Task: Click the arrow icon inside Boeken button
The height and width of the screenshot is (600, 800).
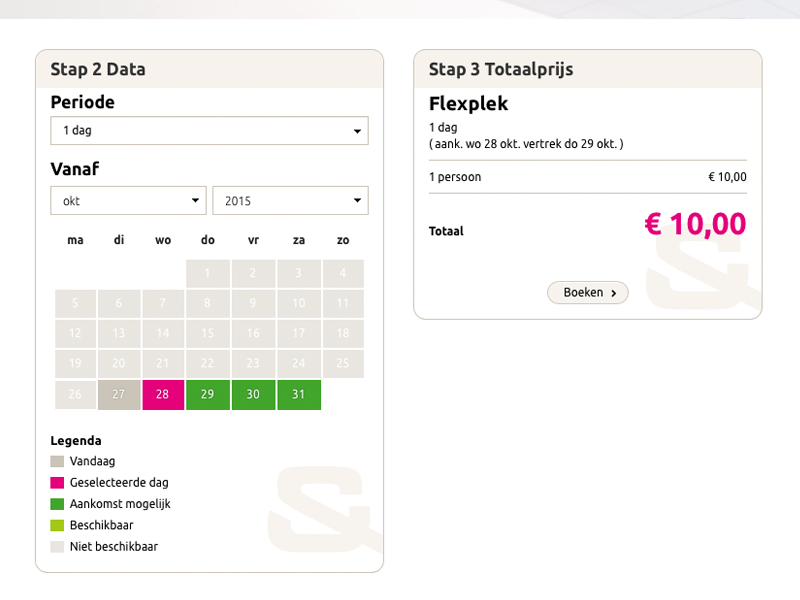Action: pos(614,293)
